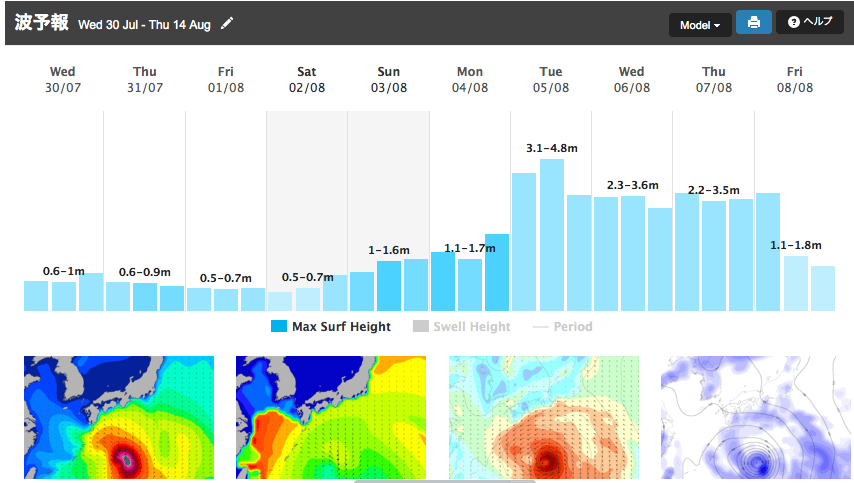Click the printer icon button
Screen dimensions: 854x483
[x=753, y=23]
